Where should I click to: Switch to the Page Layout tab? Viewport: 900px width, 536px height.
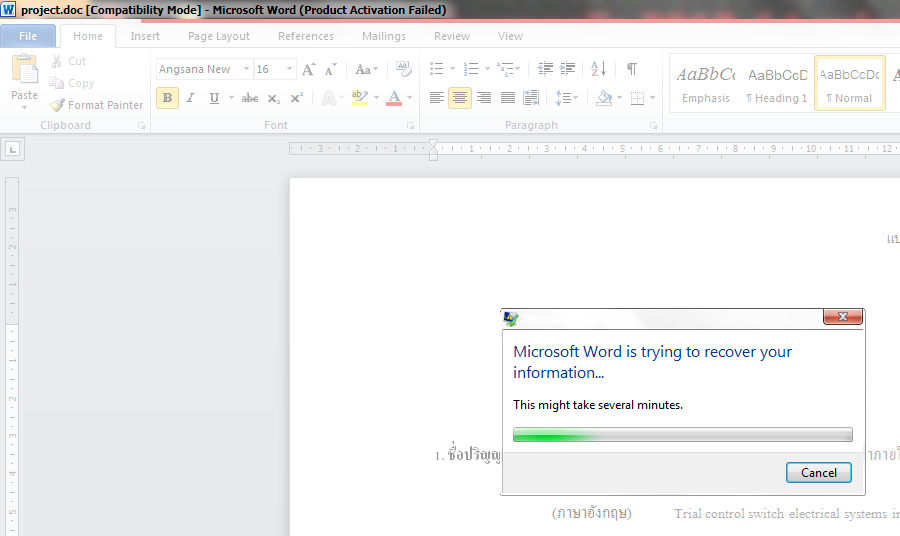pyautogui.click(x=219, y=36)
